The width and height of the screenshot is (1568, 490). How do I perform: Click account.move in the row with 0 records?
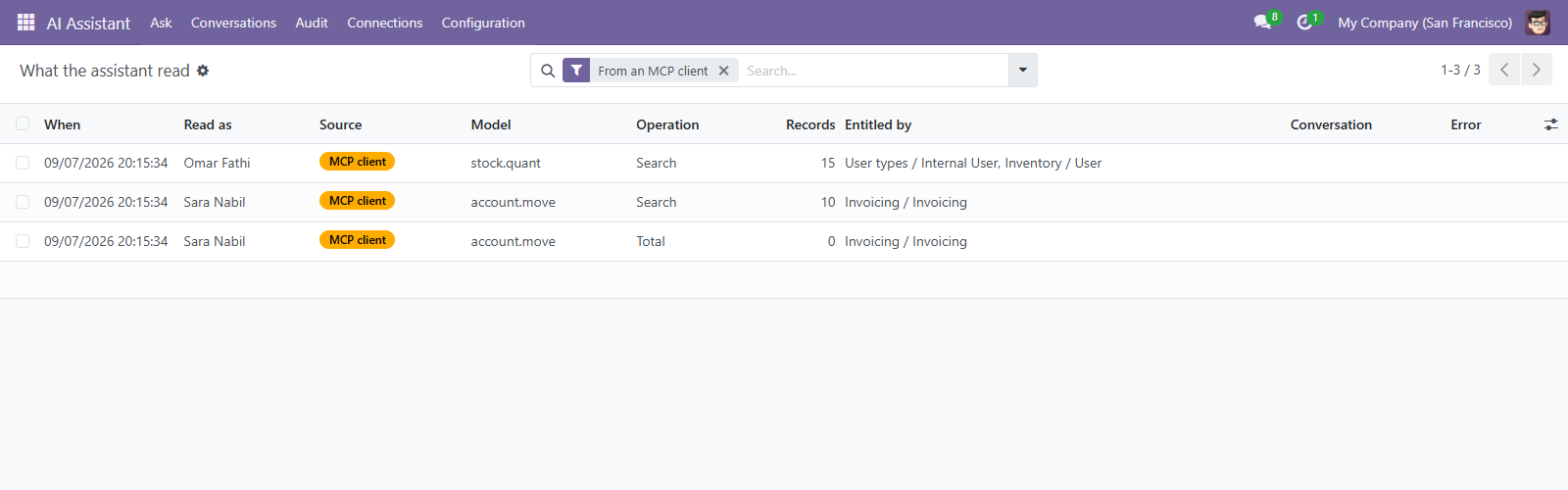point(513,241)
